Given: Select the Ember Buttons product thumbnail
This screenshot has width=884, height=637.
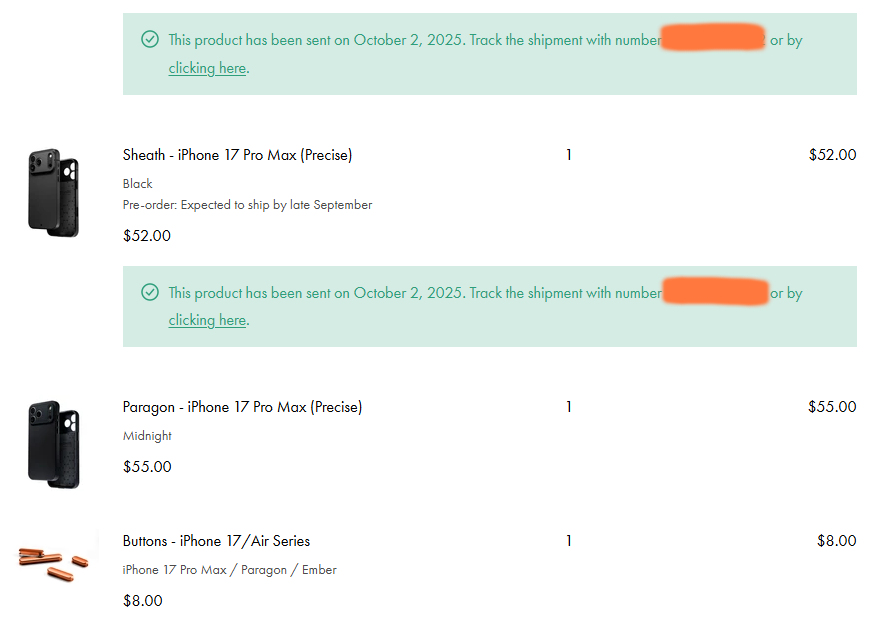Looking at the screenshot, I should pyautogui.click(x=54, y=563).
